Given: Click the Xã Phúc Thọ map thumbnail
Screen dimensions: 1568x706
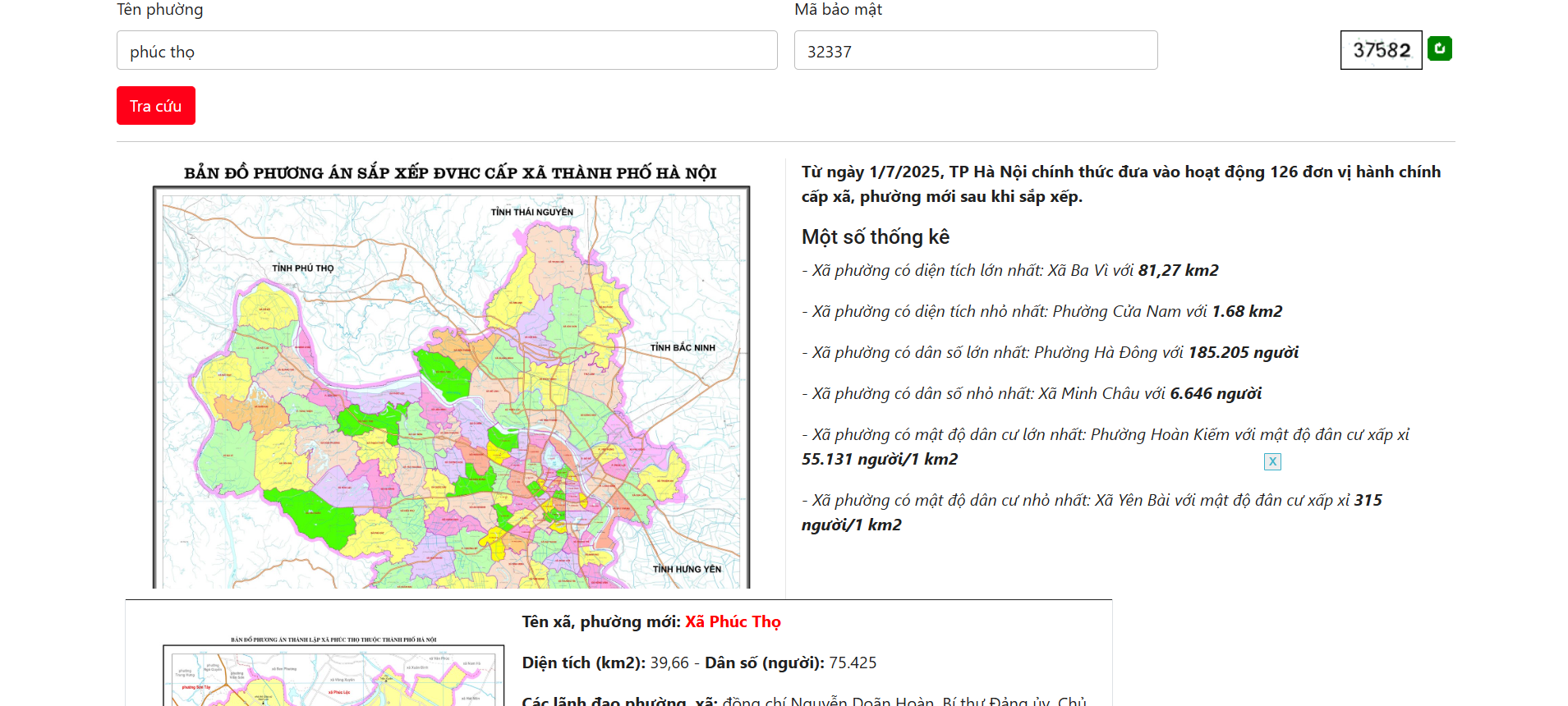Looking at the screenshot, I should pos(333,673).
